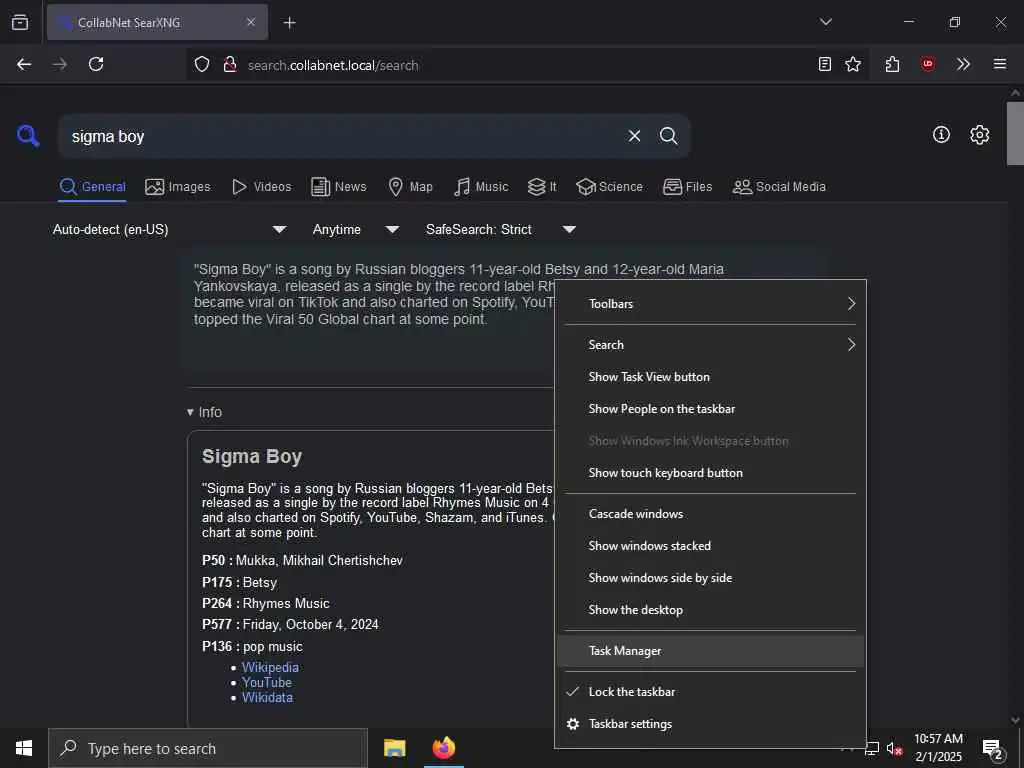Click the page vertical scrollbar thumb
Viewport: 1024px width, 768px height.
1015,133
